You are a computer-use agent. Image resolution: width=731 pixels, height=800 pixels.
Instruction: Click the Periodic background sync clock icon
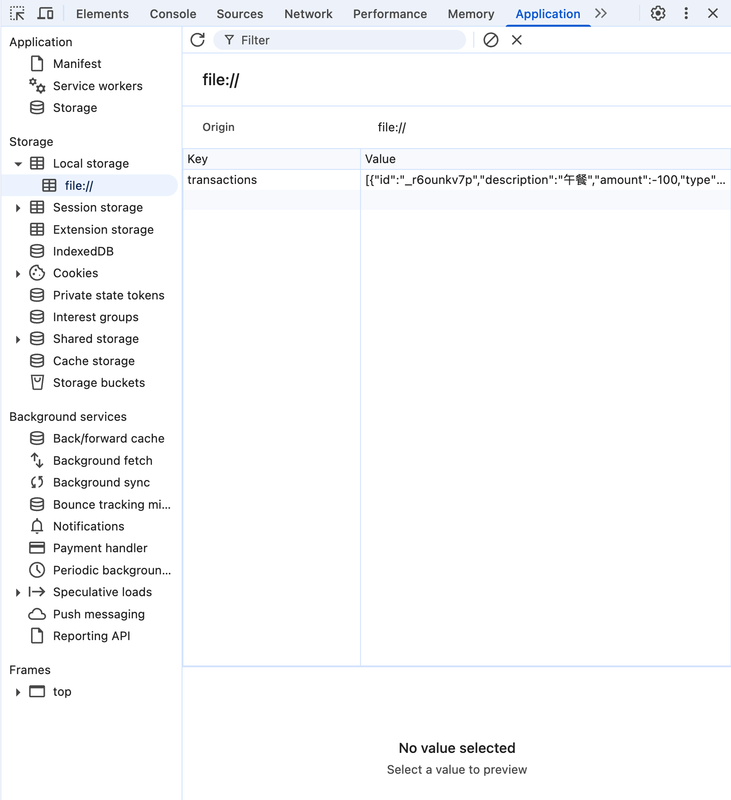pos(37,570)
